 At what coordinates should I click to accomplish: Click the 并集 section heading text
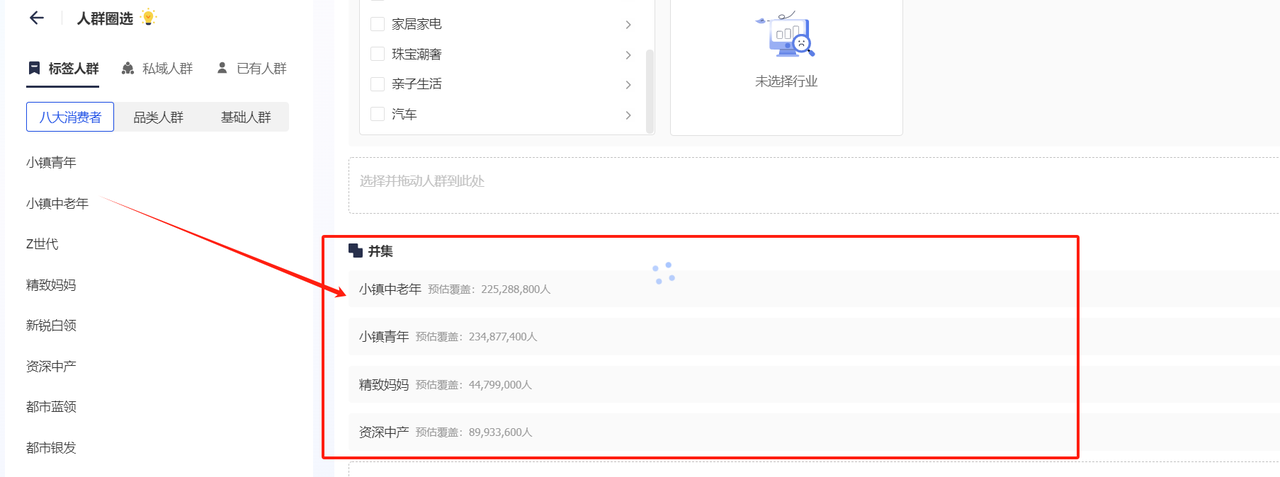(x=381, y=251)
